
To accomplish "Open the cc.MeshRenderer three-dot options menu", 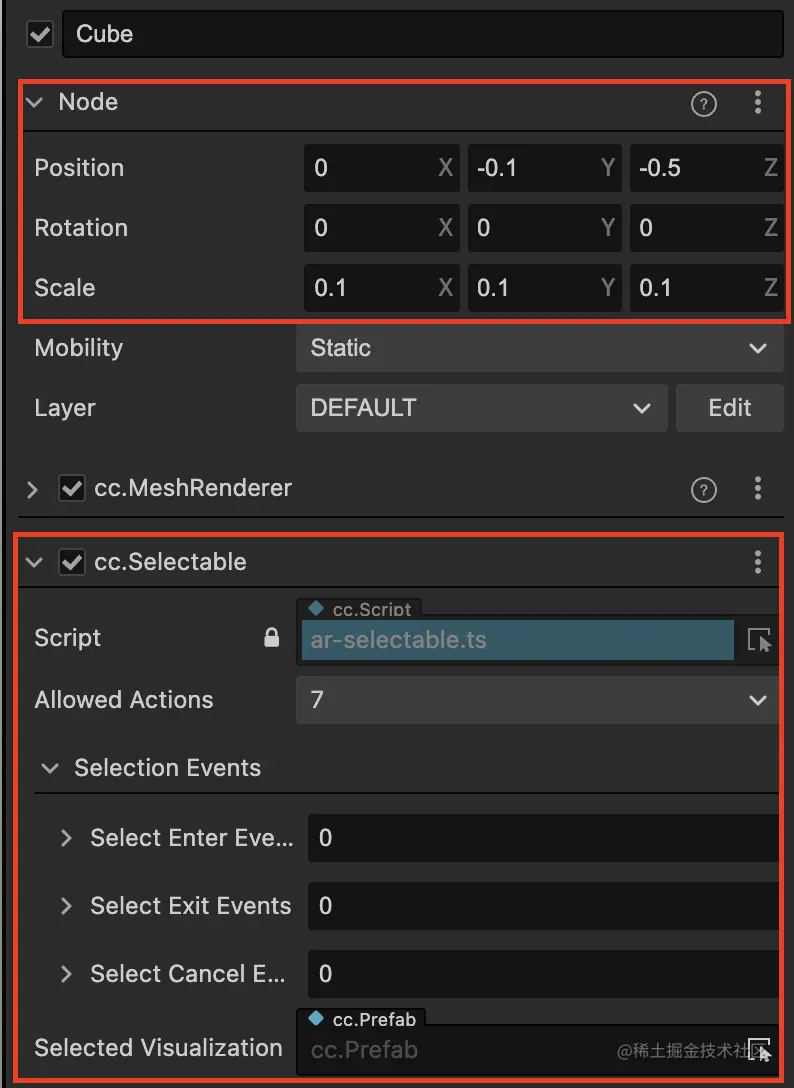I will [x=758, y=490].
